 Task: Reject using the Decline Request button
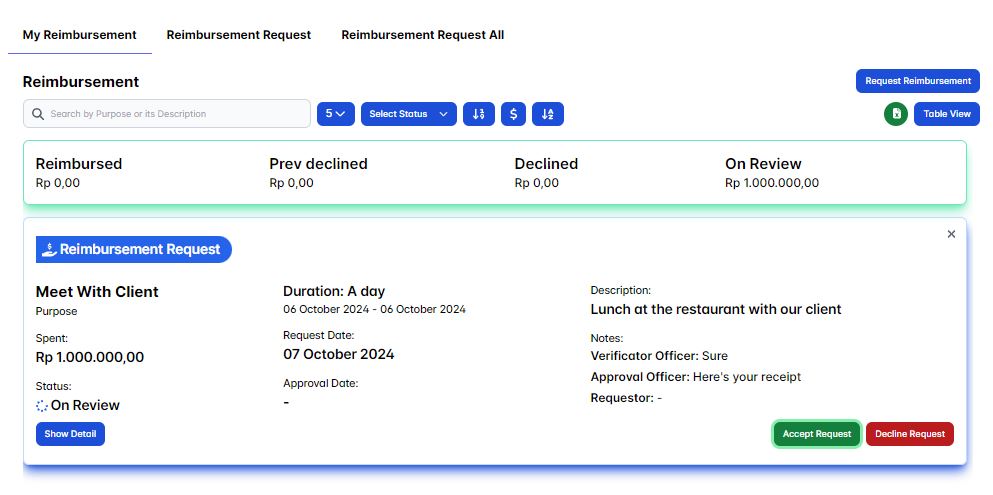point(909,434)
